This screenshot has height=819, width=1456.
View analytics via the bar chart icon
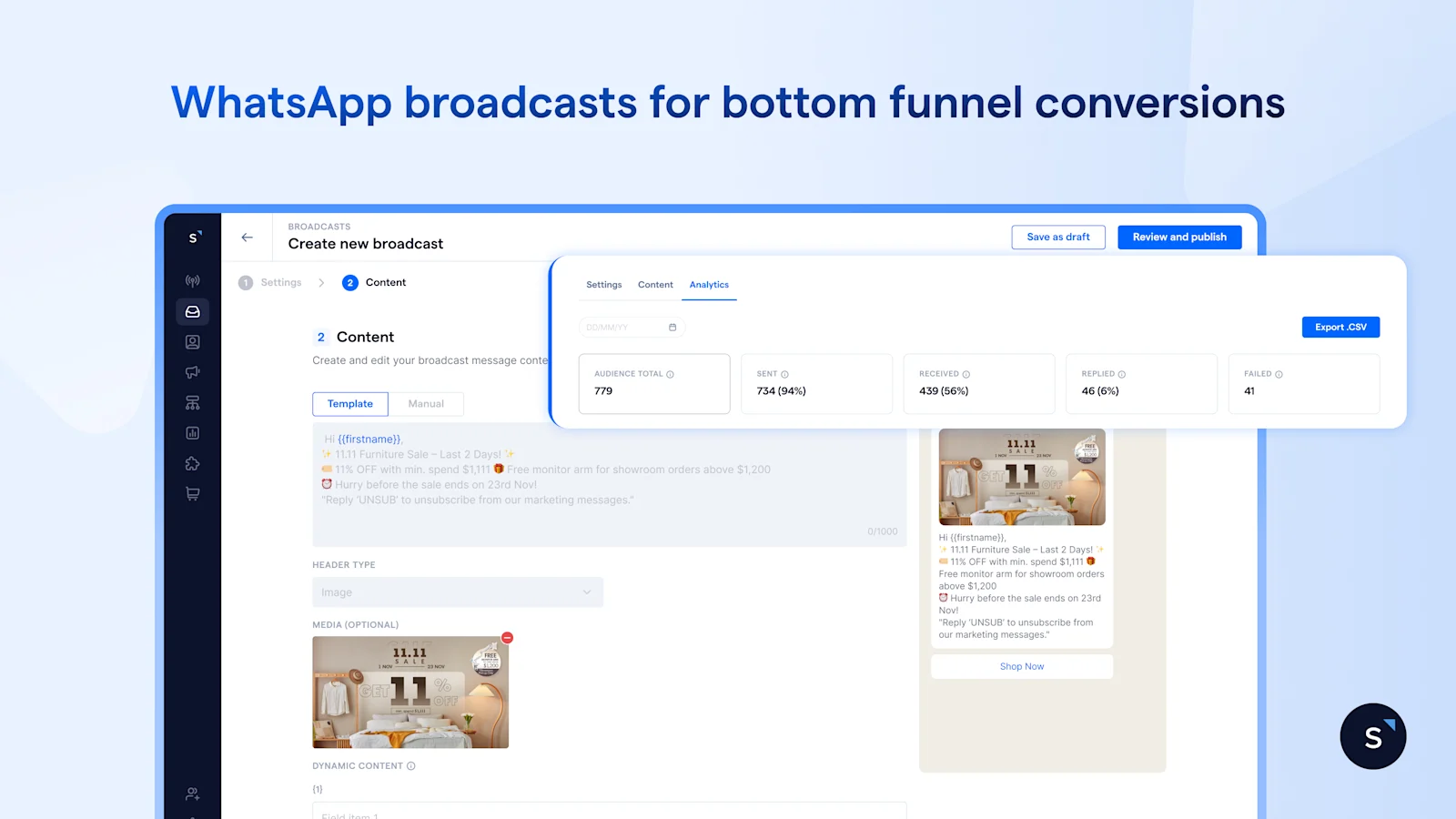point(192,433)
